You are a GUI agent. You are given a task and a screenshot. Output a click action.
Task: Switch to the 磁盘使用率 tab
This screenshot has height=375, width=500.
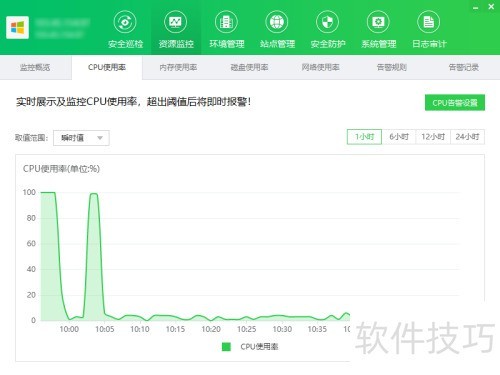249,68
